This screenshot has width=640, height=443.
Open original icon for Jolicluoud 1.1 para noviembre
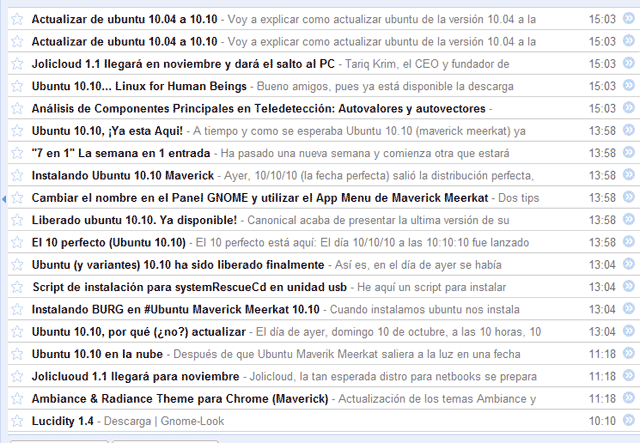coord(629,375)
